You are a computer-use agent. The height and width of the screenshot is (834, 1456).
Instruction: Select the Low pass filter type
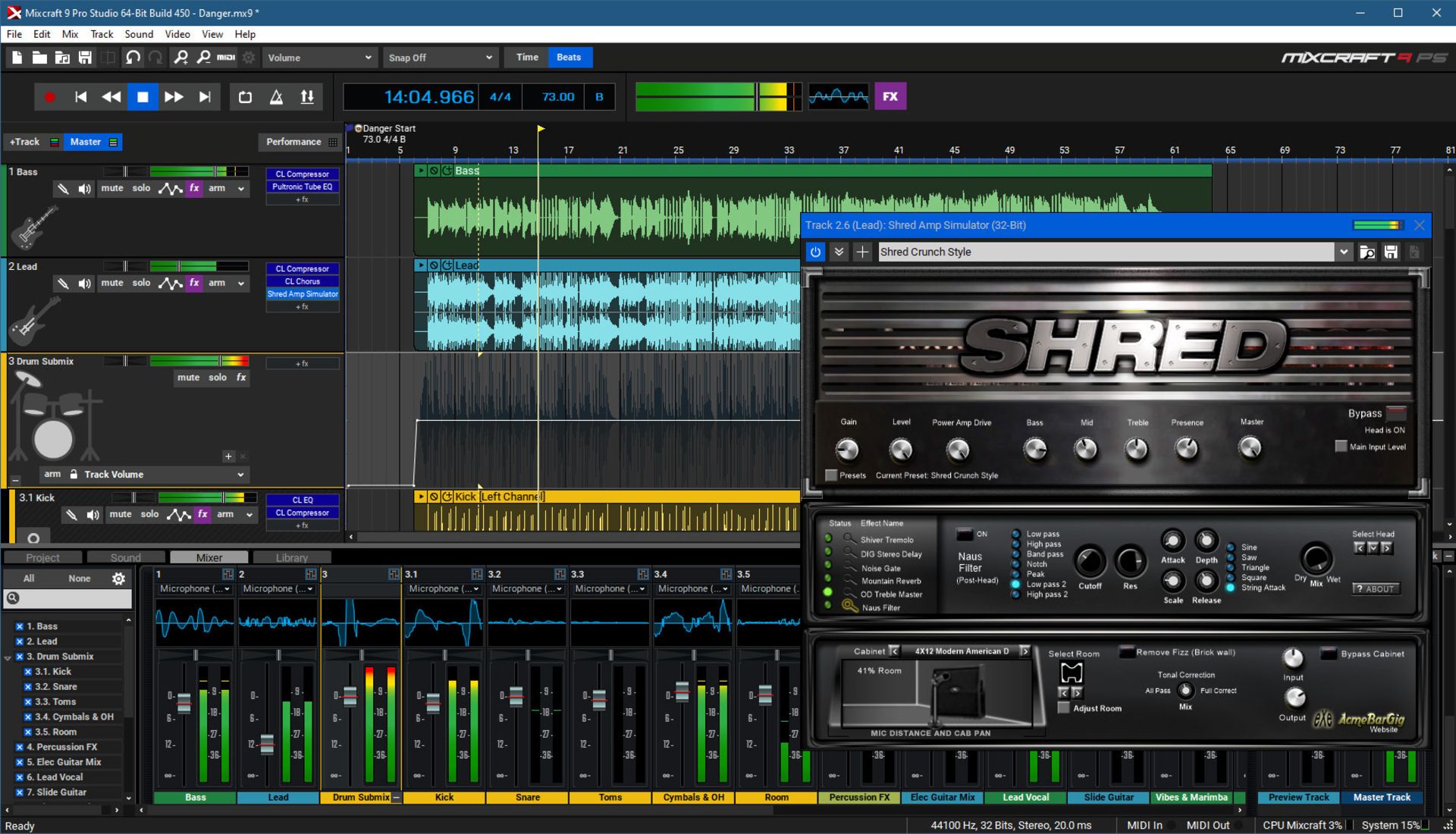1016,534
